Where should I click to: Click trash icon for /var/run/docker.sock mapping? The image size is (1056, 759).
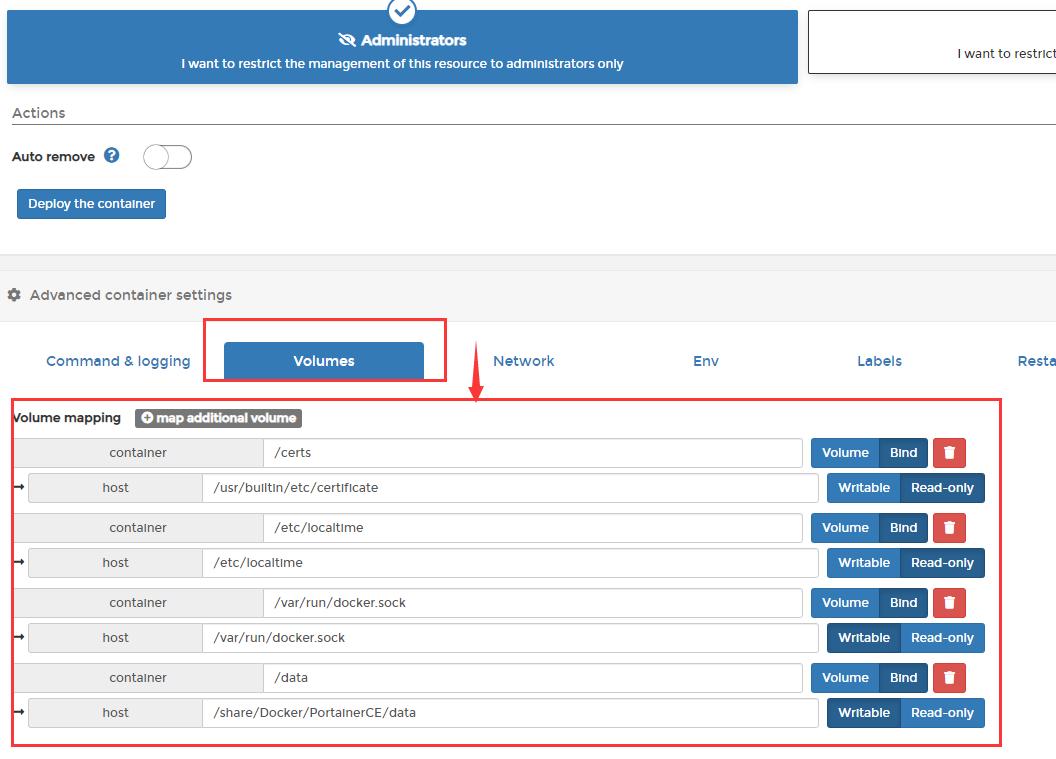coord(949,603)
